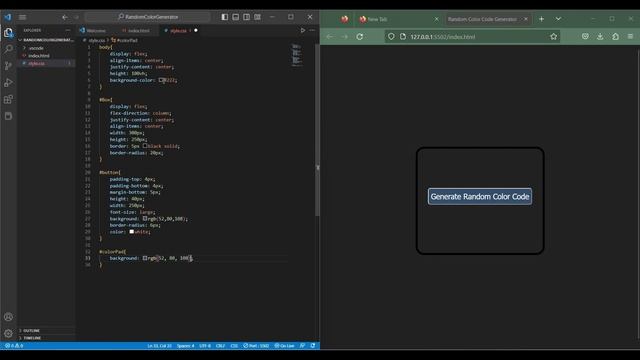Open the Accounts menu in VS Code
The height and width of the screenshot is (360, 640).
pos(8,317)
